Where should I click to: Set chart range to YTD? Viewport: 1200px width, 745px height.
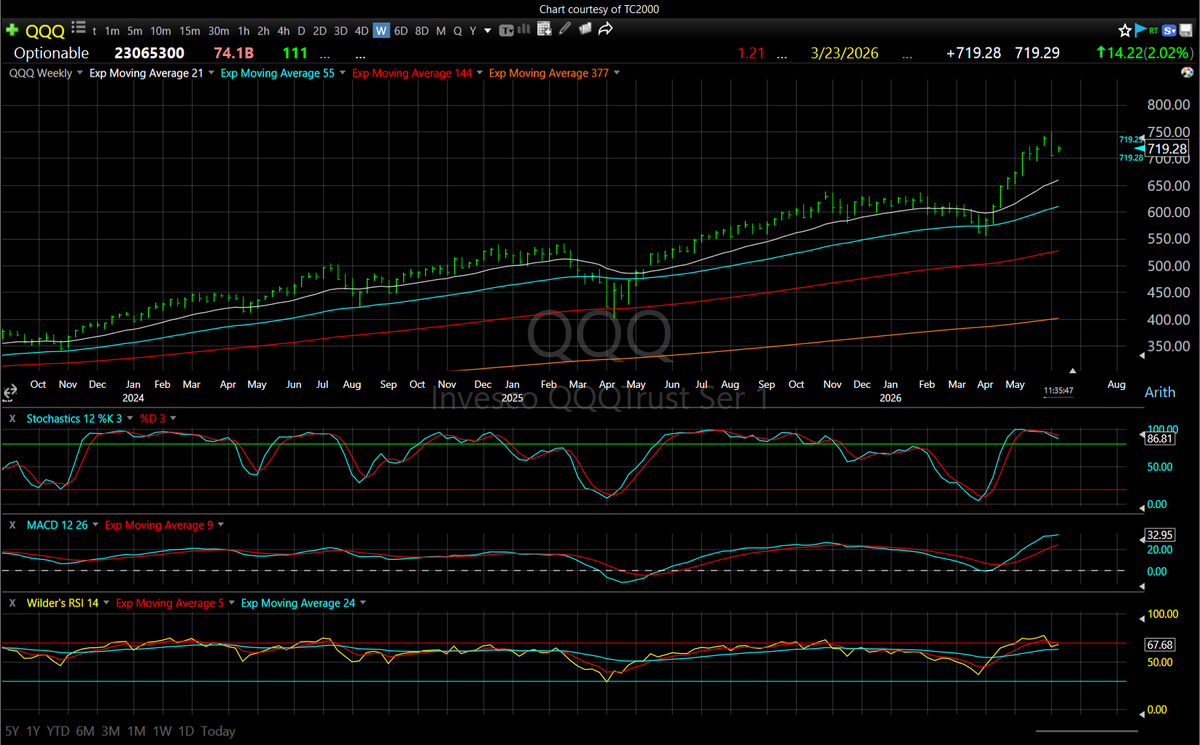tap(60, 731)
